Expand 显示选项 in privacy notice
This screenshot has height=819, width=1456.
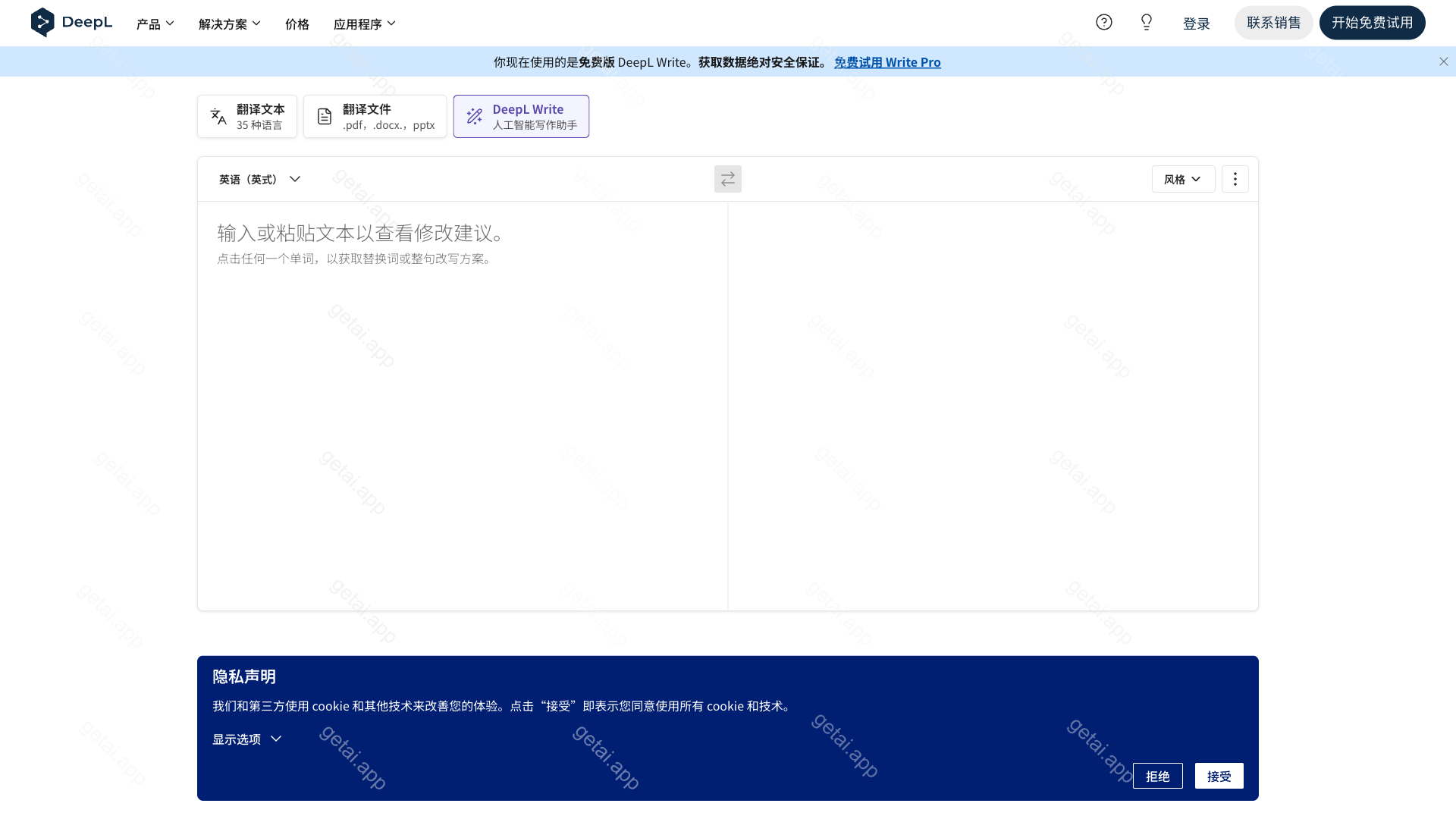(x=247, y=739)
